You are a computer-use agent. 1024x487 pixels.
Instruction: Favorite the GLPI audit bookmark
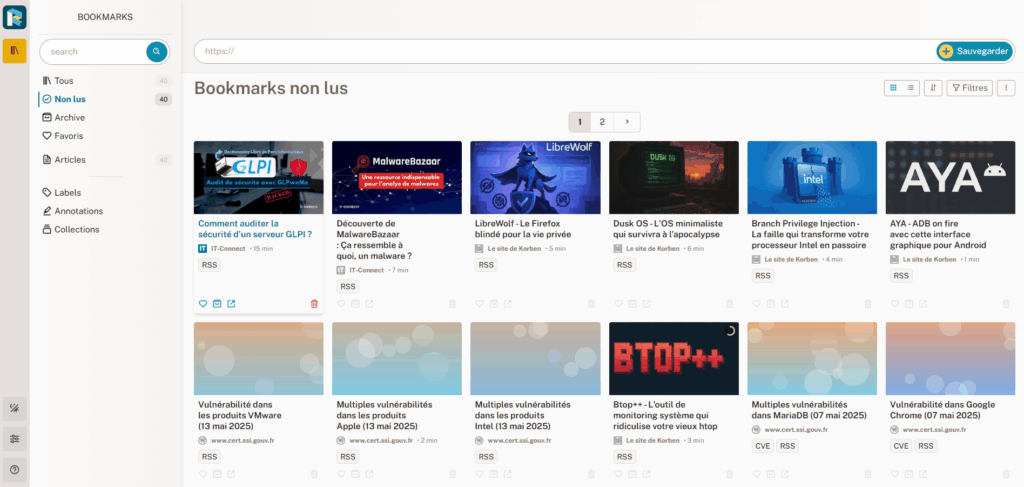point(203,304)
